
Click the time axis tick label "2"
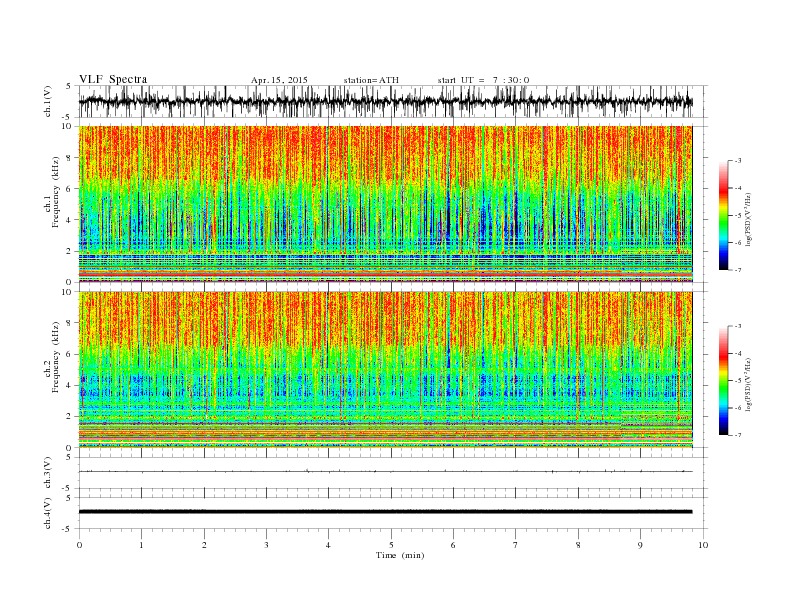tap(204, 545)
